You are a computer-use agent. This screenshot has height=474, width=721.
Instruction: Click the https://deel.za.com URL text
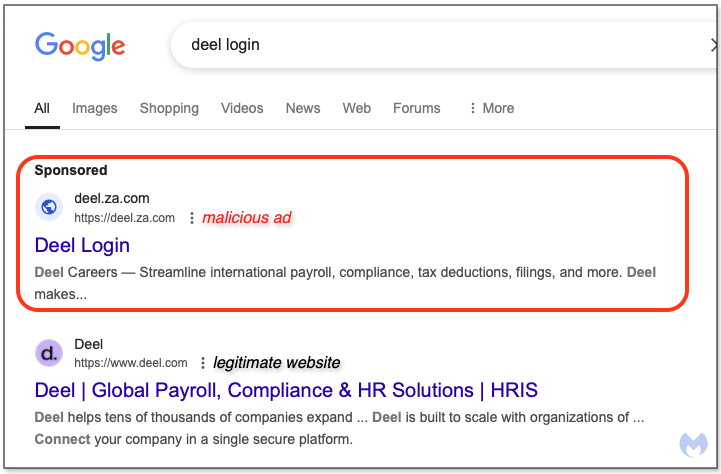click(124, 218)
